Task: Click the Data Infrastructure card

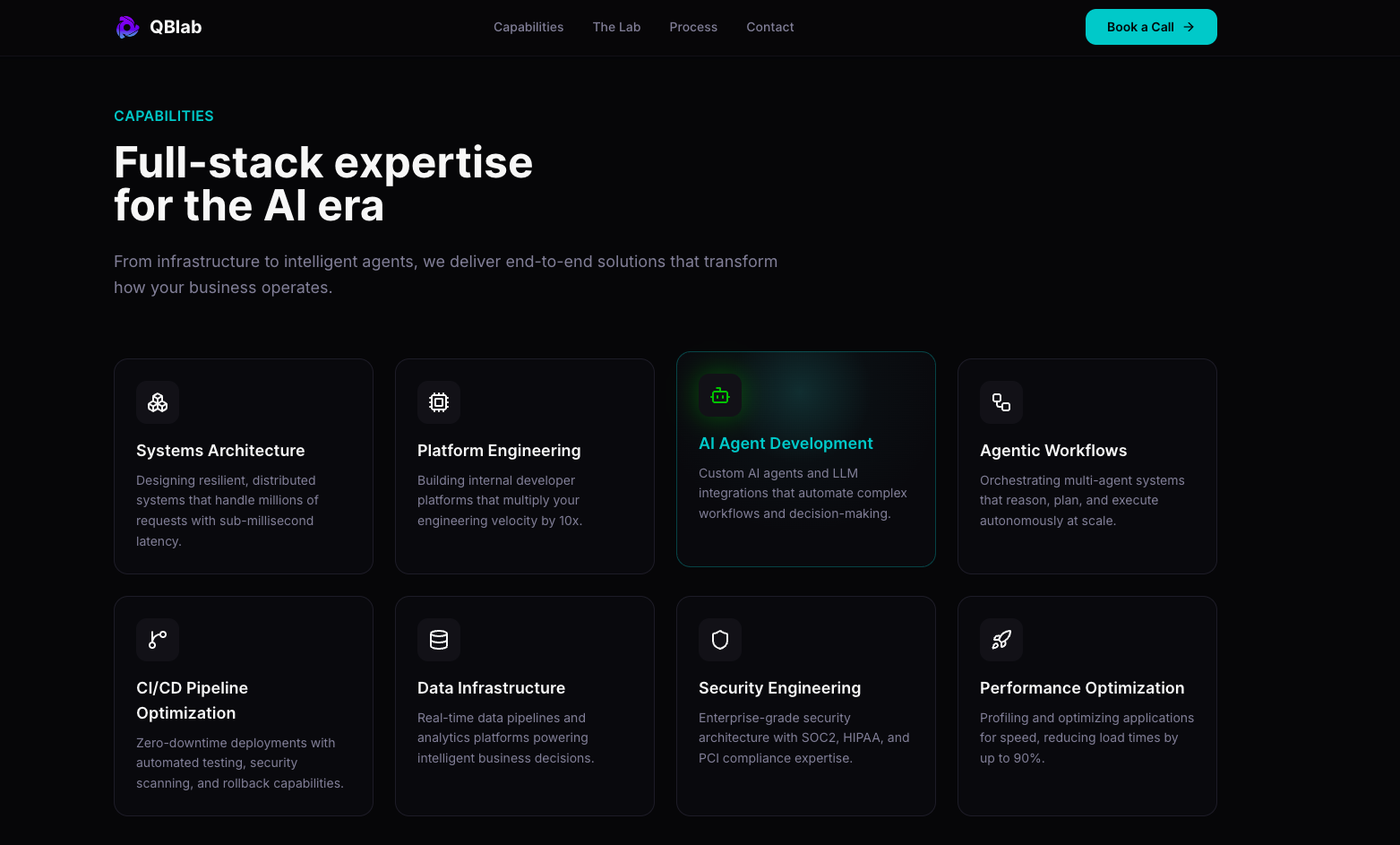Action: pyautogui.click(x=524, y=705)
